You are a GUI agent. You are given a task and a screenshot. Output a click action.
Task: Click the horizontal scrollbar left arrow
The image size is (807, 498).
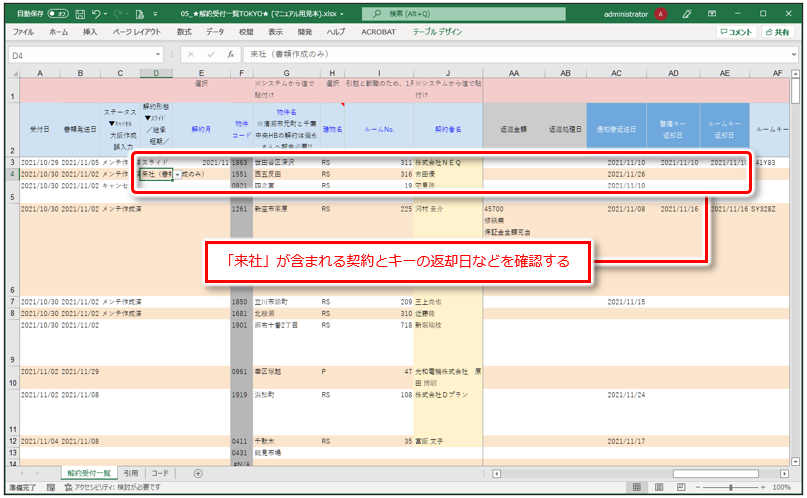(x=496, y=473)
